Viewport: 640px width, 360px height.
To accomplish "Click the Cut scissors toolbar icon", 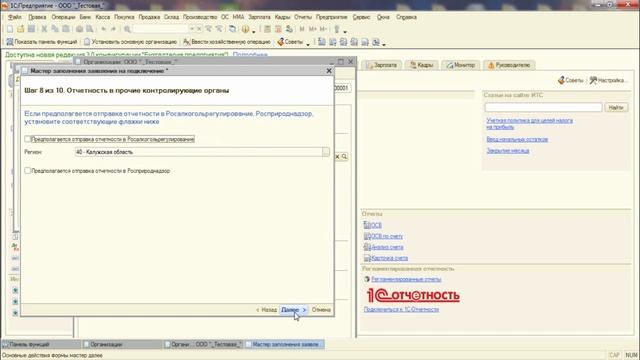I will point(44,29).
